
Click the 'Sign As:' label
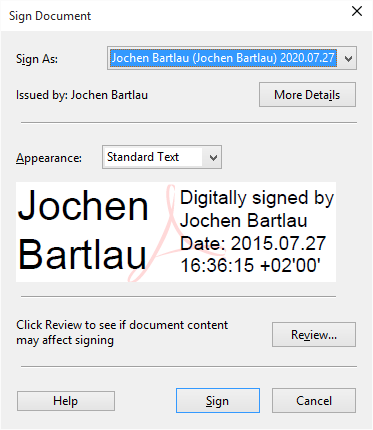(37, 59)
